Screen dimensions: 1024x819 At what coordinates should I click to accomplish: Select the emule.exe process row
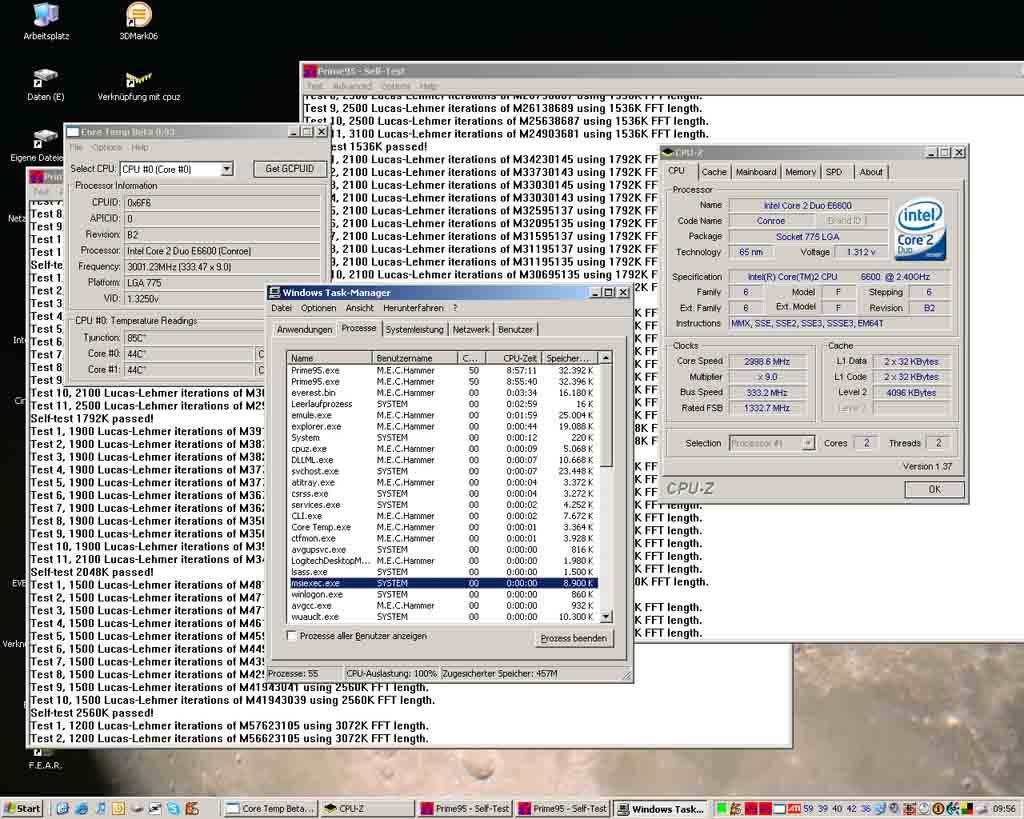[x=443, y=415]
